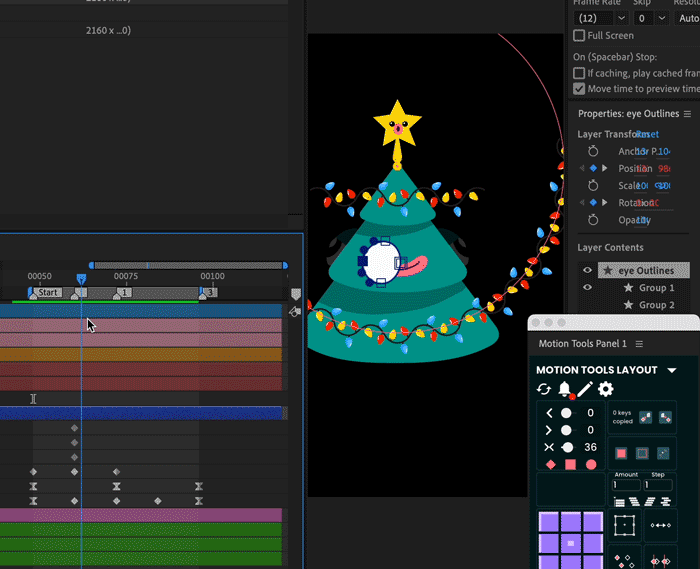
Task: Select the circle keyframe shape icon
Action: [x=591, y=464]
